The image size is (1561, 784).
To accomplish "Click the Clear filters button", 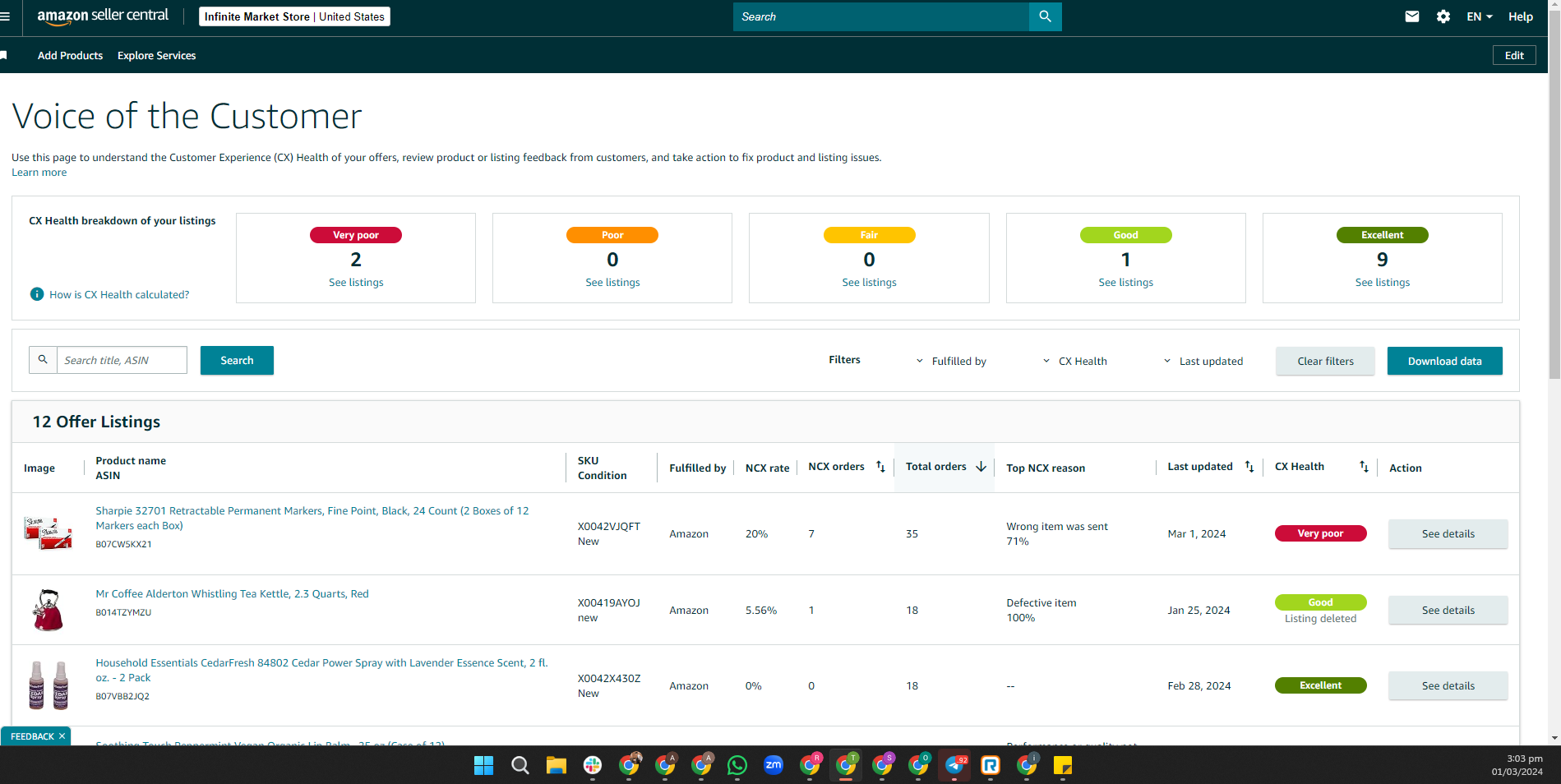I will (1325, 361).
